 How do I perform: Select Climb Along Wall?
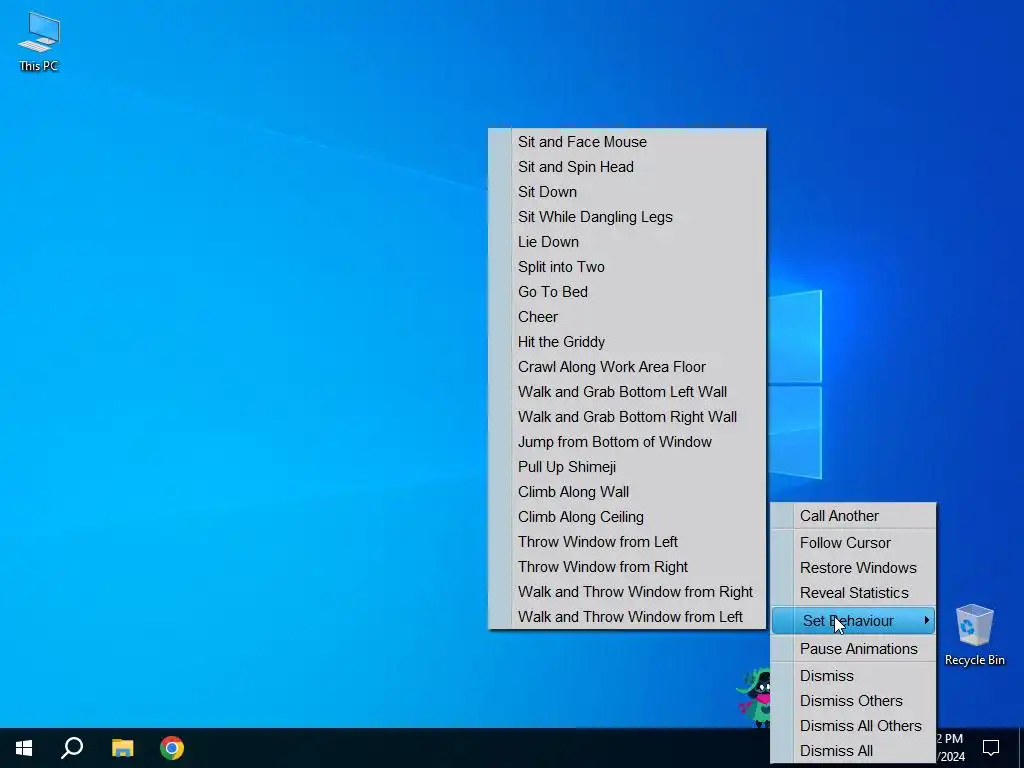[x=627, y=492]
